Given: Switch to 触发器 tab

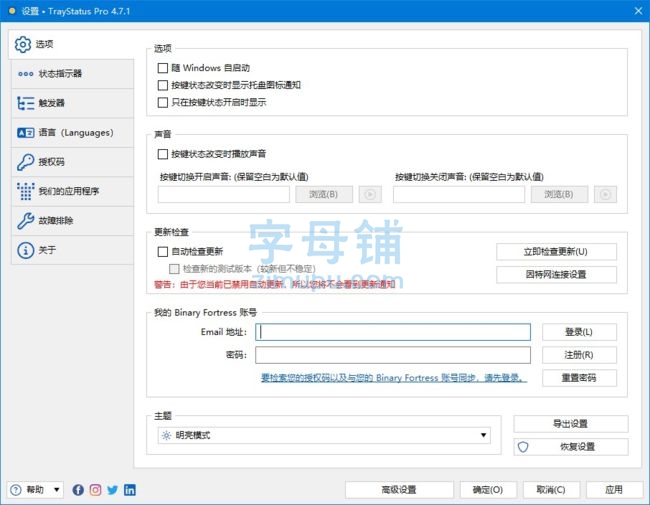Looking at the screenshot, I should click(73, 103).
